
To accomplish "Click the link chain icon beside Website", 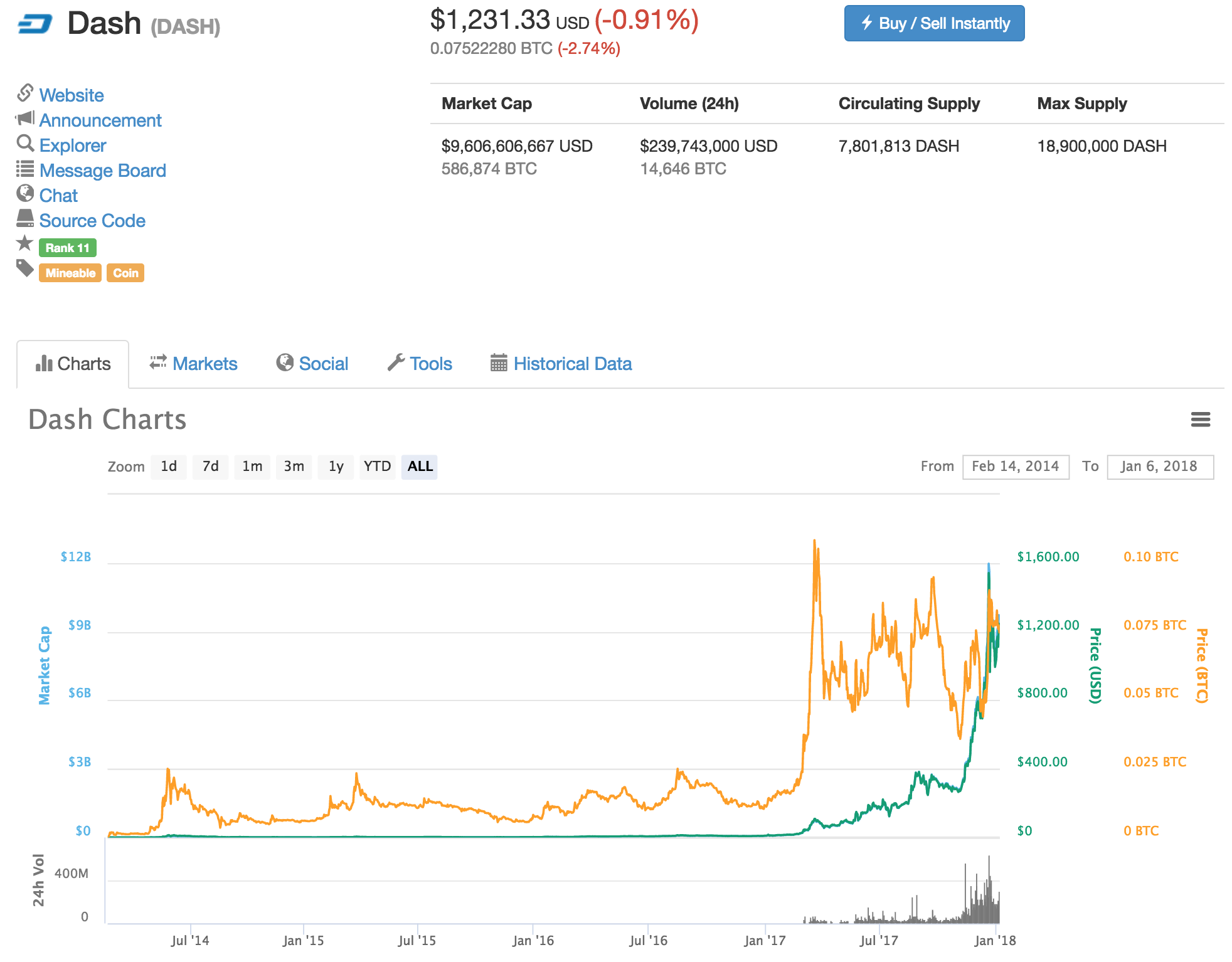I will (x=25, y=93).
